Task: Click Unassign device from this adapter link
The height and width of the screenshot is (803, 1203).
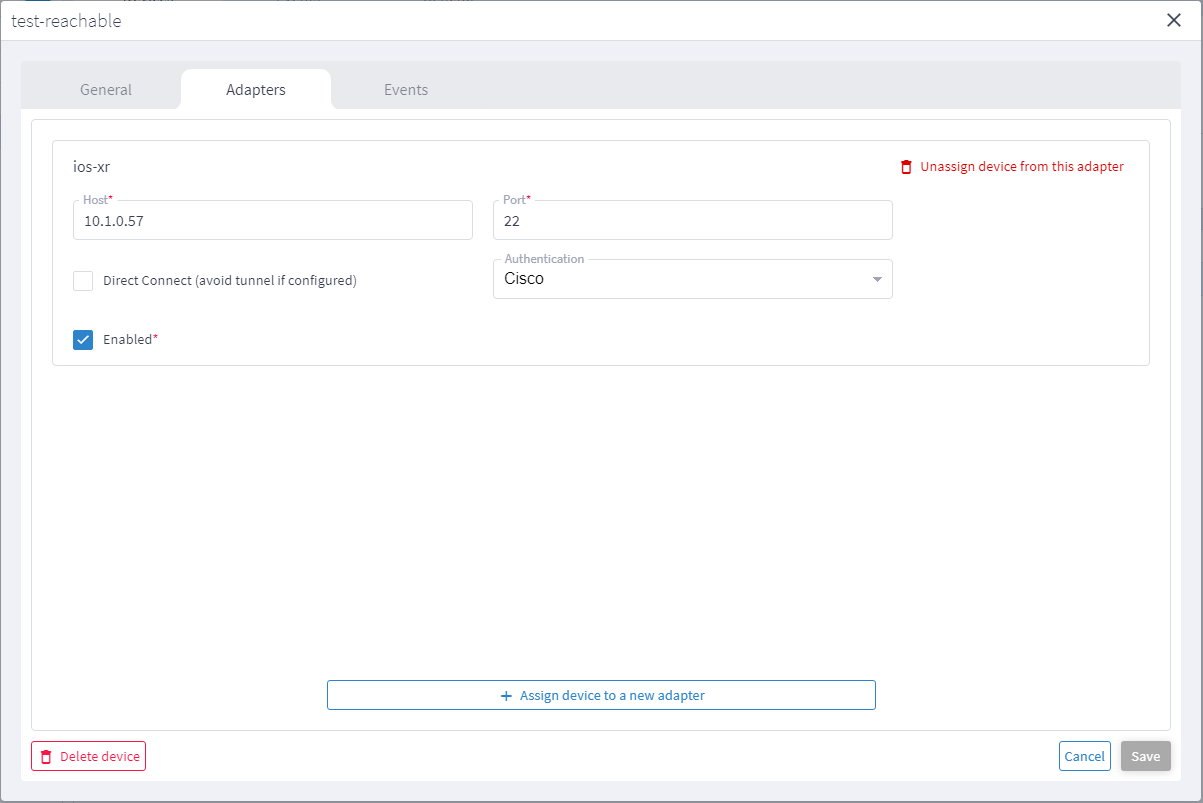Action: 1021,167
